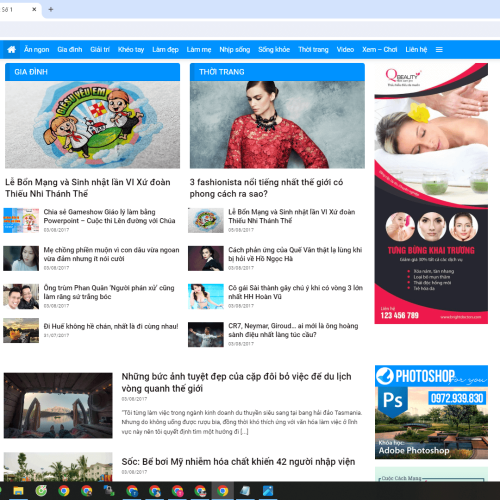Screen dimensions: 500x500
Task: Click the home icon in the navigation bar
Action: point(11,50)
